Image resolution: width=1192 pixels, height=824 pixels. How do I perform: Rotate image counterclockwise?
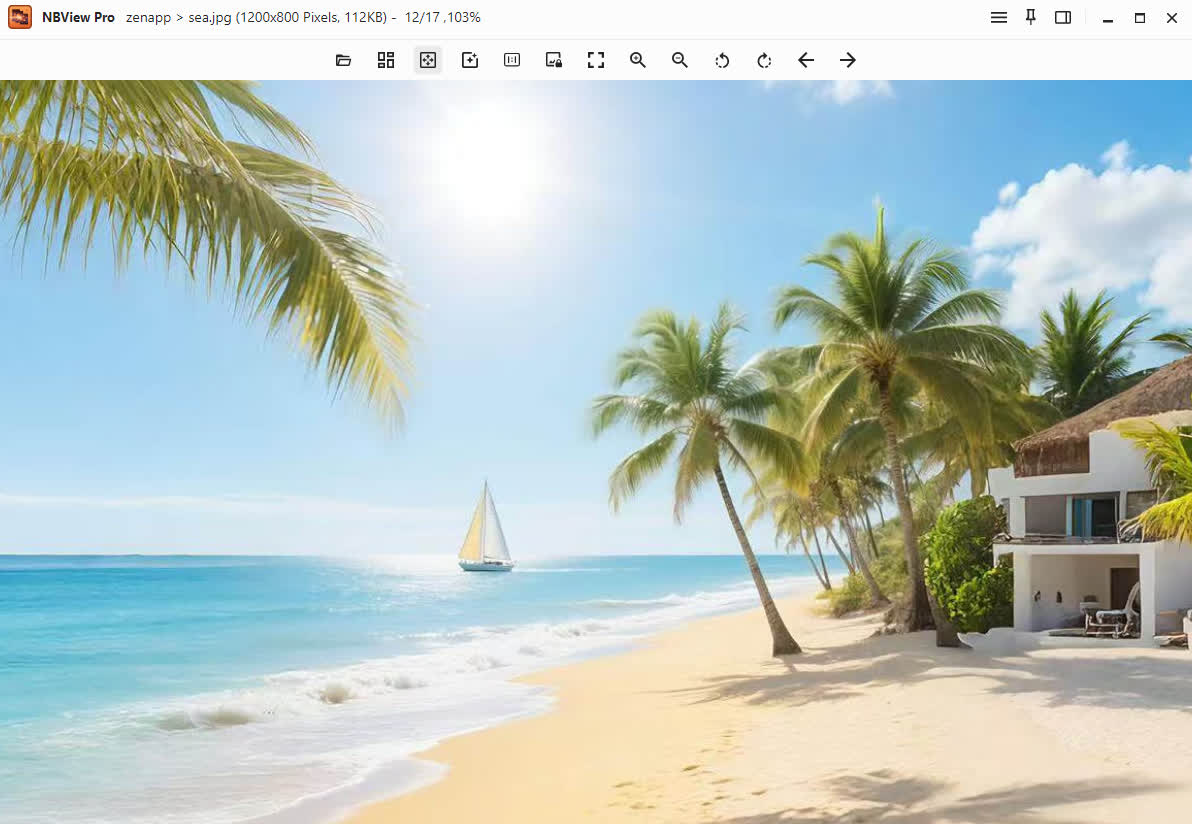(722, 60)
